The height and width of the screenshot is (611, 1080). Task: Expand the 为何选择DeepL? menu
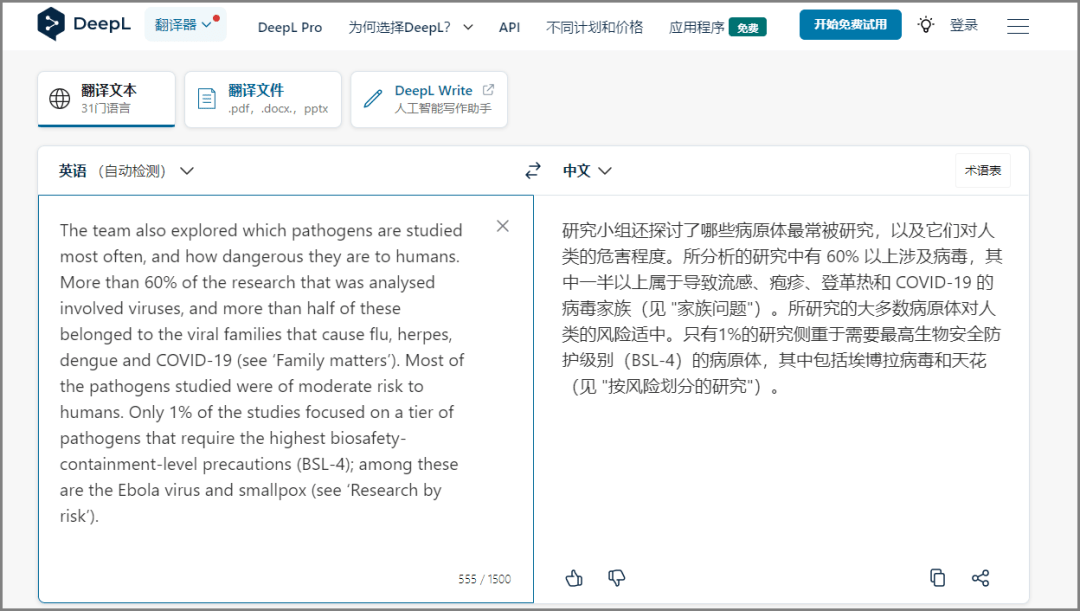tap(411, 27)
